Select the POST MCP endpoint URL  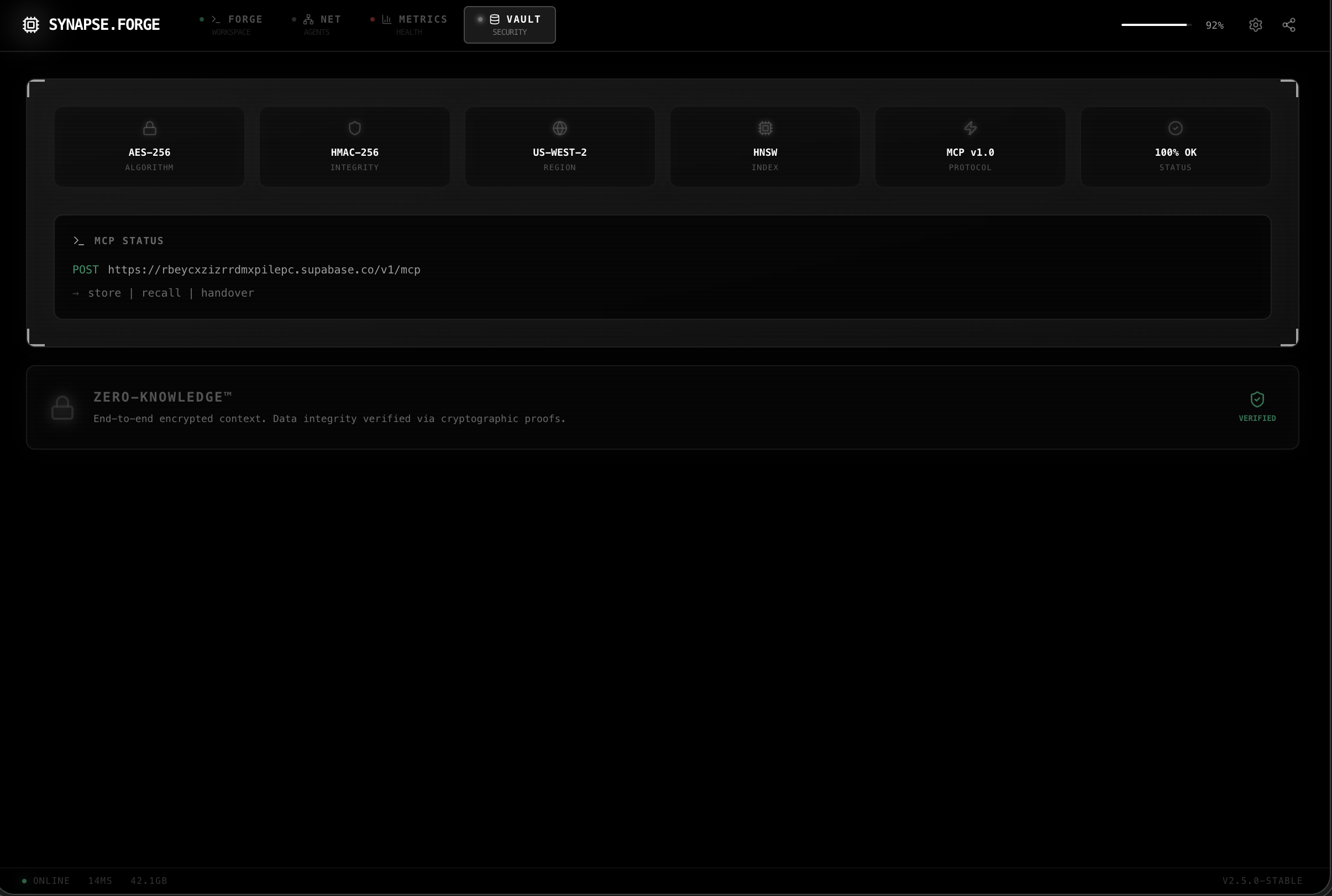coord(264,269)
